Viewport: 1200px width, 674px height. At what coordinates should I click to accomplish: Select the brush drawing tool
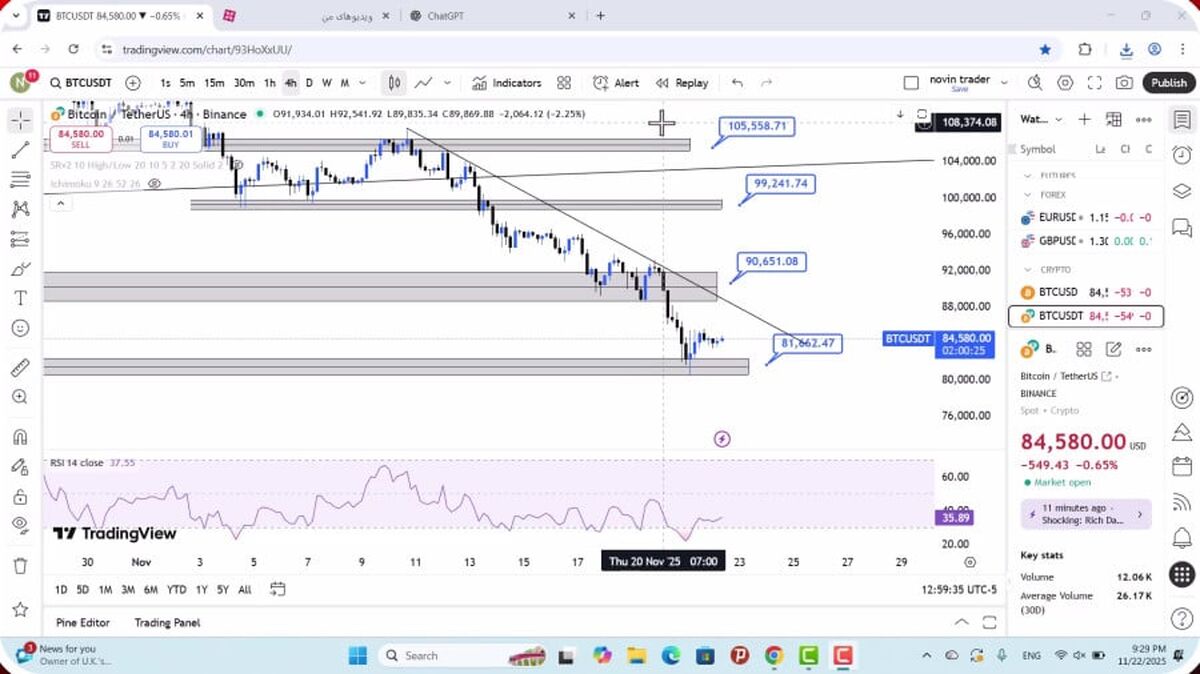[20, 268]
